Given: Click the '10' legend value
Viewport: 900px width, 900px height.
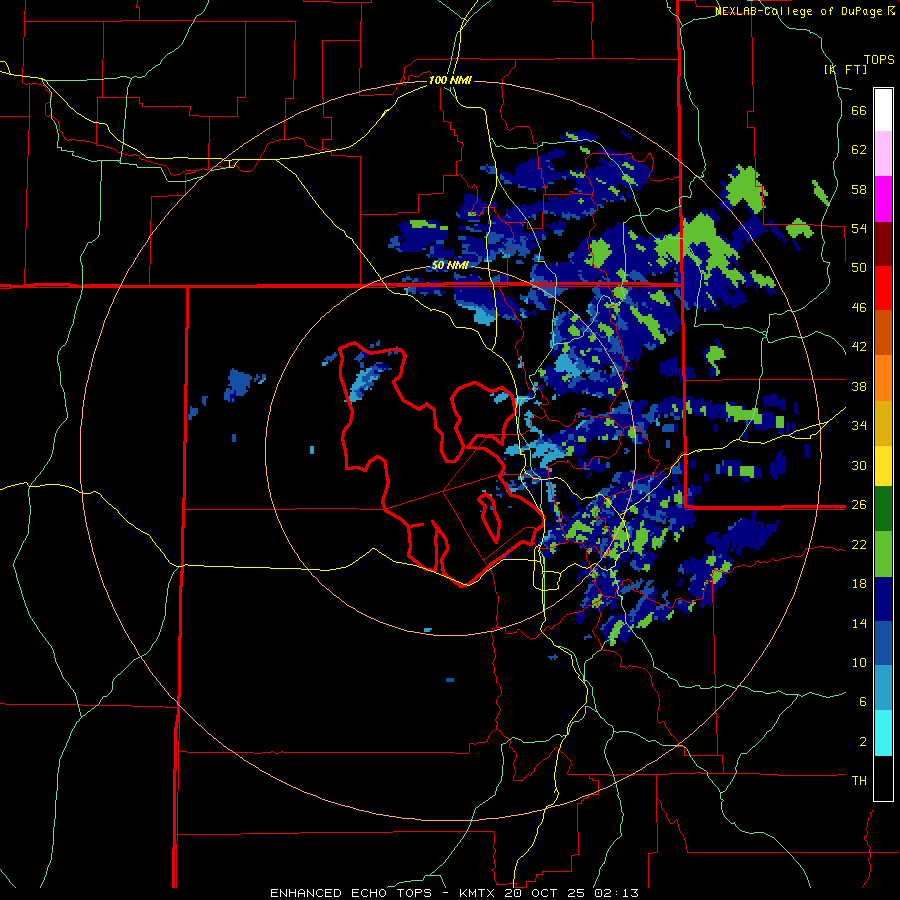Looking at the screenshot, I should click(x=859, y=662).
